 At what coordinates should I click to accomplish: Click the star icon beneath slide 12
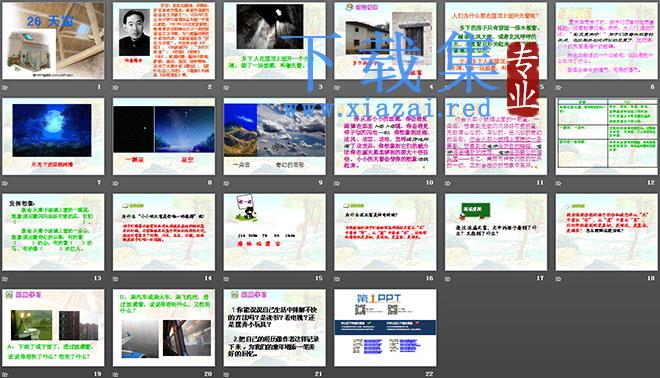(559, 183)
